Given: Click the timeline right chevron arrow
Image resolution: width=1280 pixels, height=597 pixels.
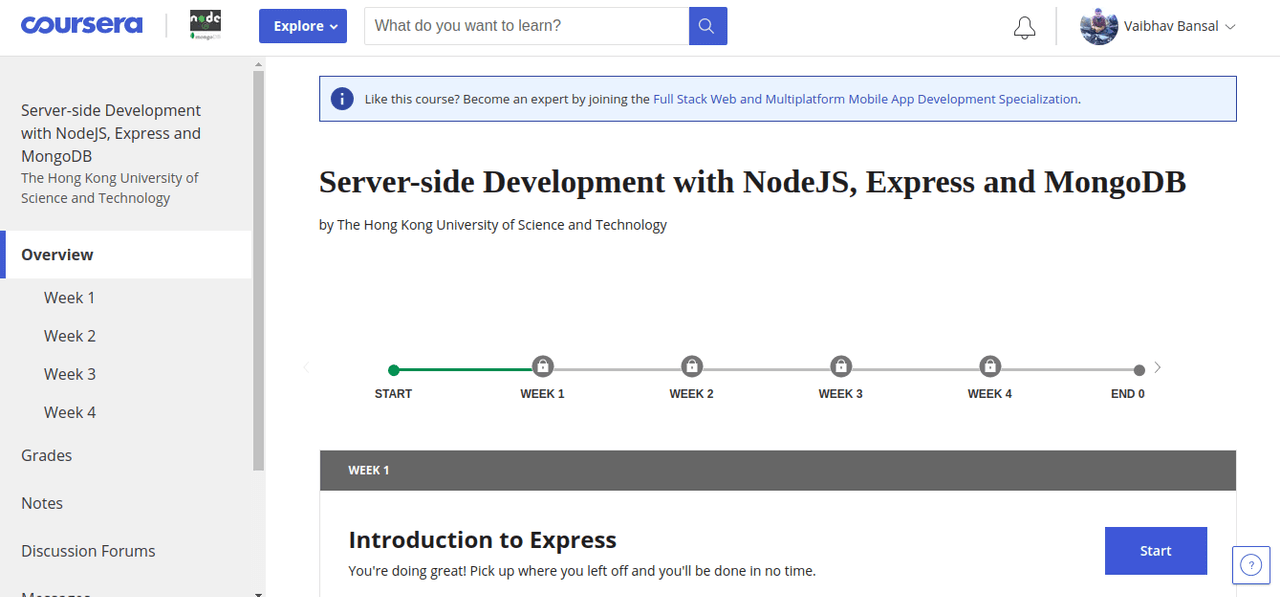Looking at the screenshot, I should (1157, 367).
